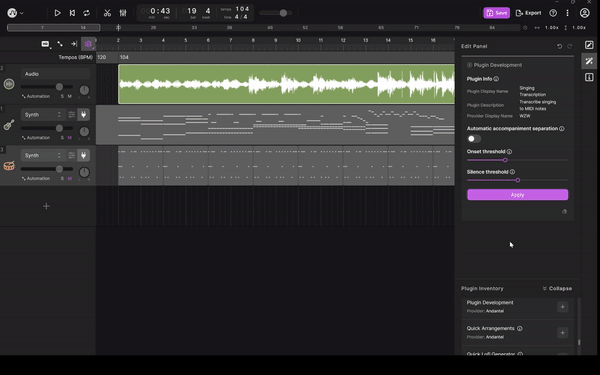Click the vertical zoom icon
600x375 pixels.
[566, 28]
